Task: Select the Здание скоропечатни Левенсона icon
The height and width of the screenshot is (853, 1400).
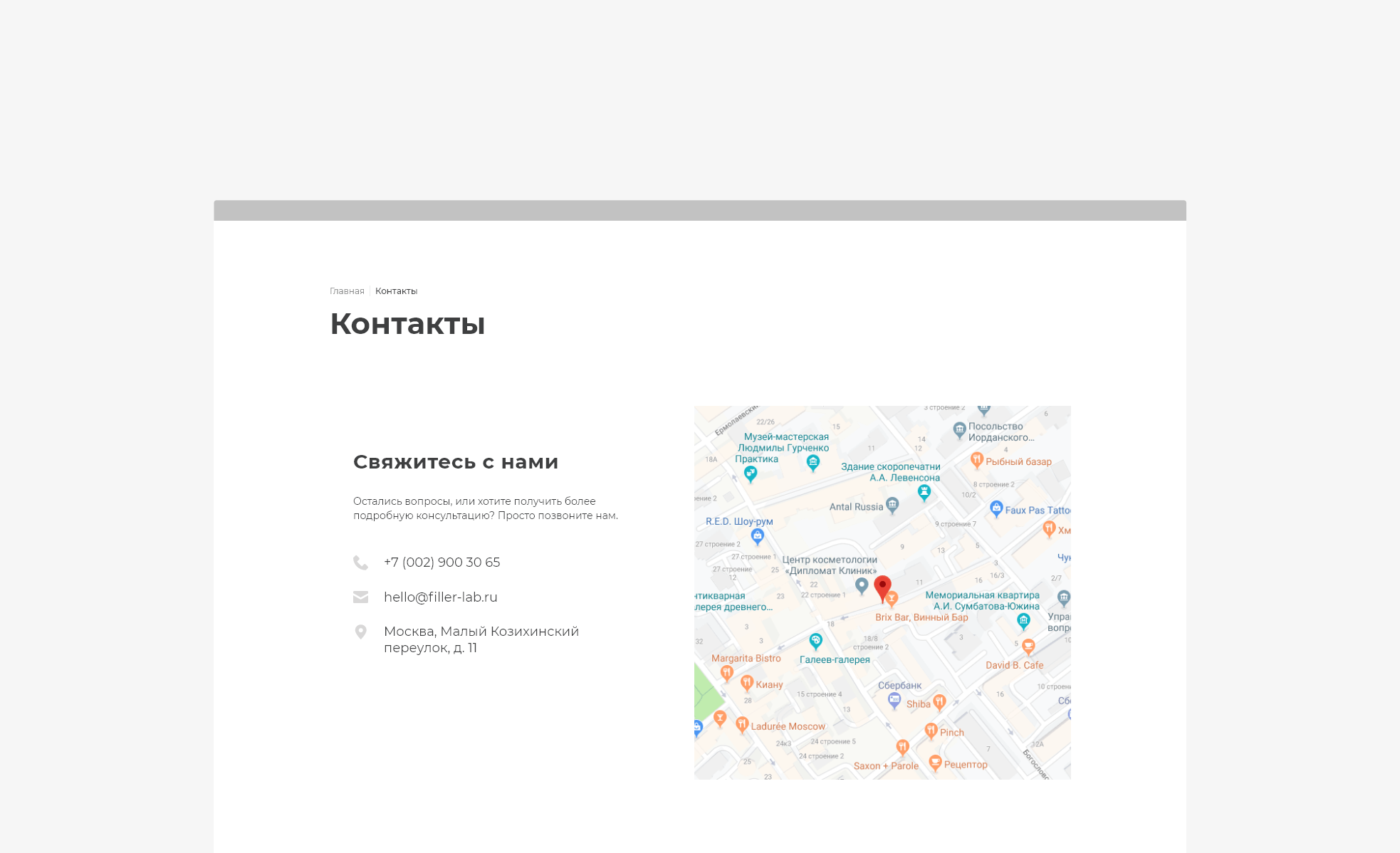Action: [x=924, y=492]
